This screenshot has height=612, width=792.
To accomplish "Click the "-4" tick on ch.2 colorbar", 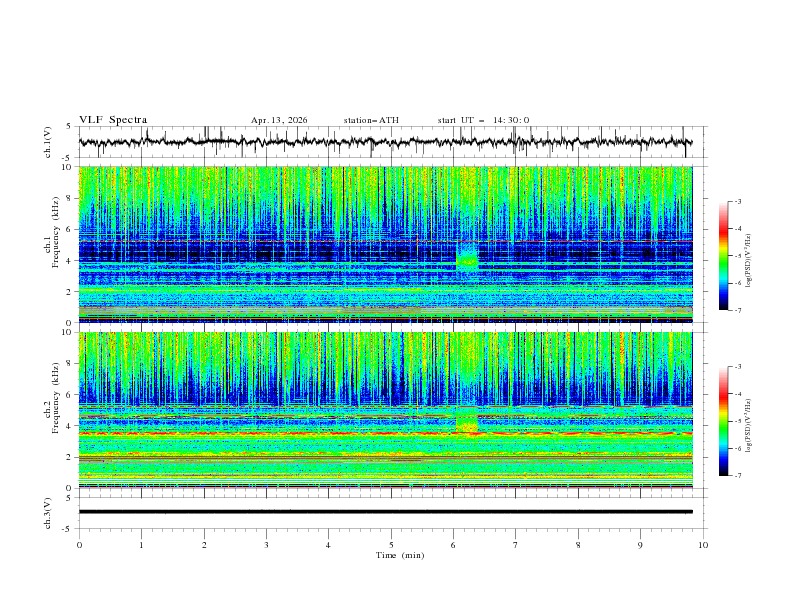I will (738, 394).
